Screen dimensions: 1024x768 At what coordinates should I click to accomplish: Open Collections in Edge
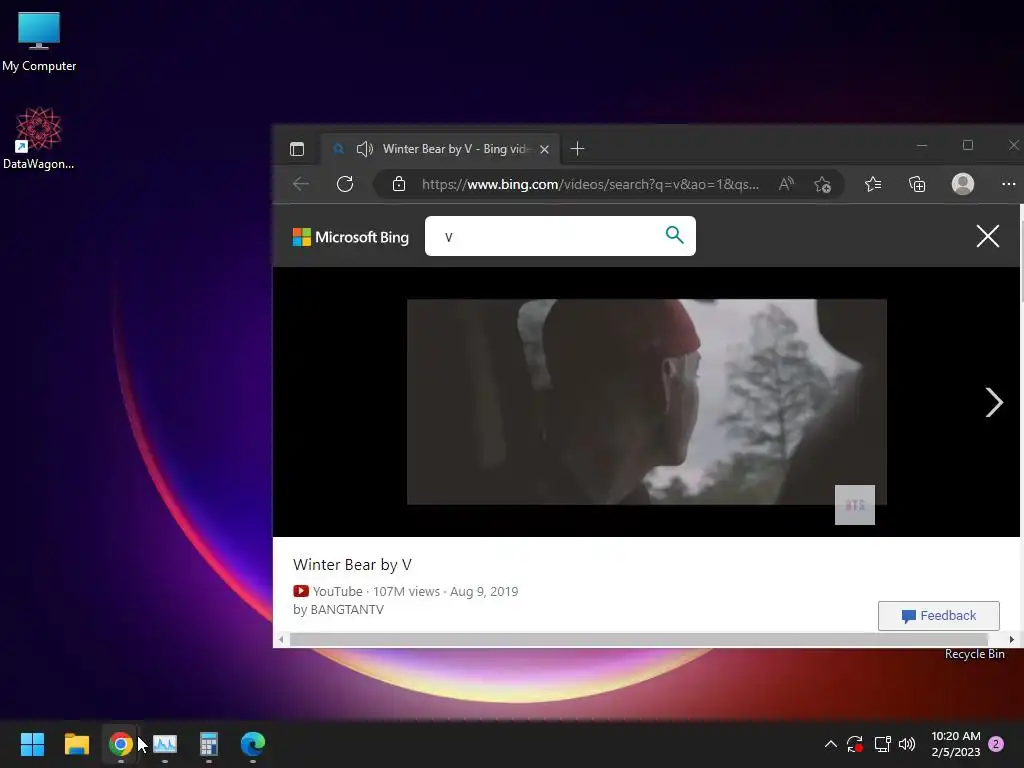click(x=917, y=184)
